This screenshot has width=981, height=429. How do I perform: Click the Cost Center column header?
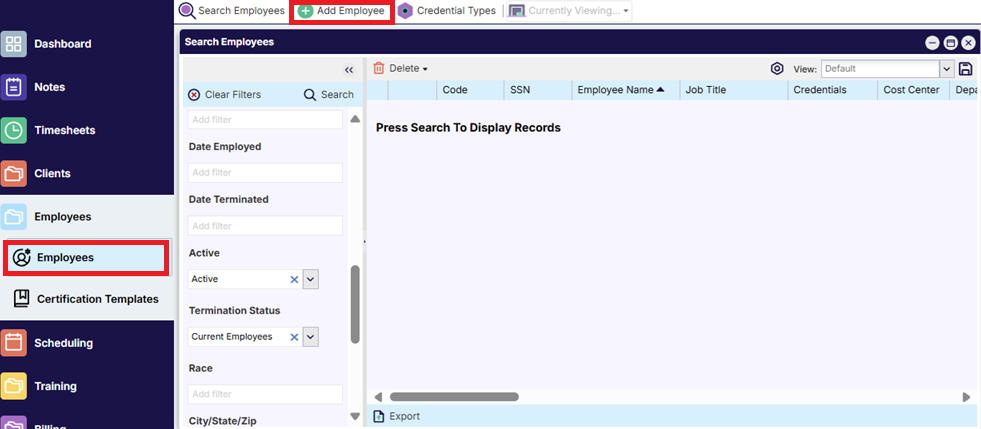click(x=913, y=90)
